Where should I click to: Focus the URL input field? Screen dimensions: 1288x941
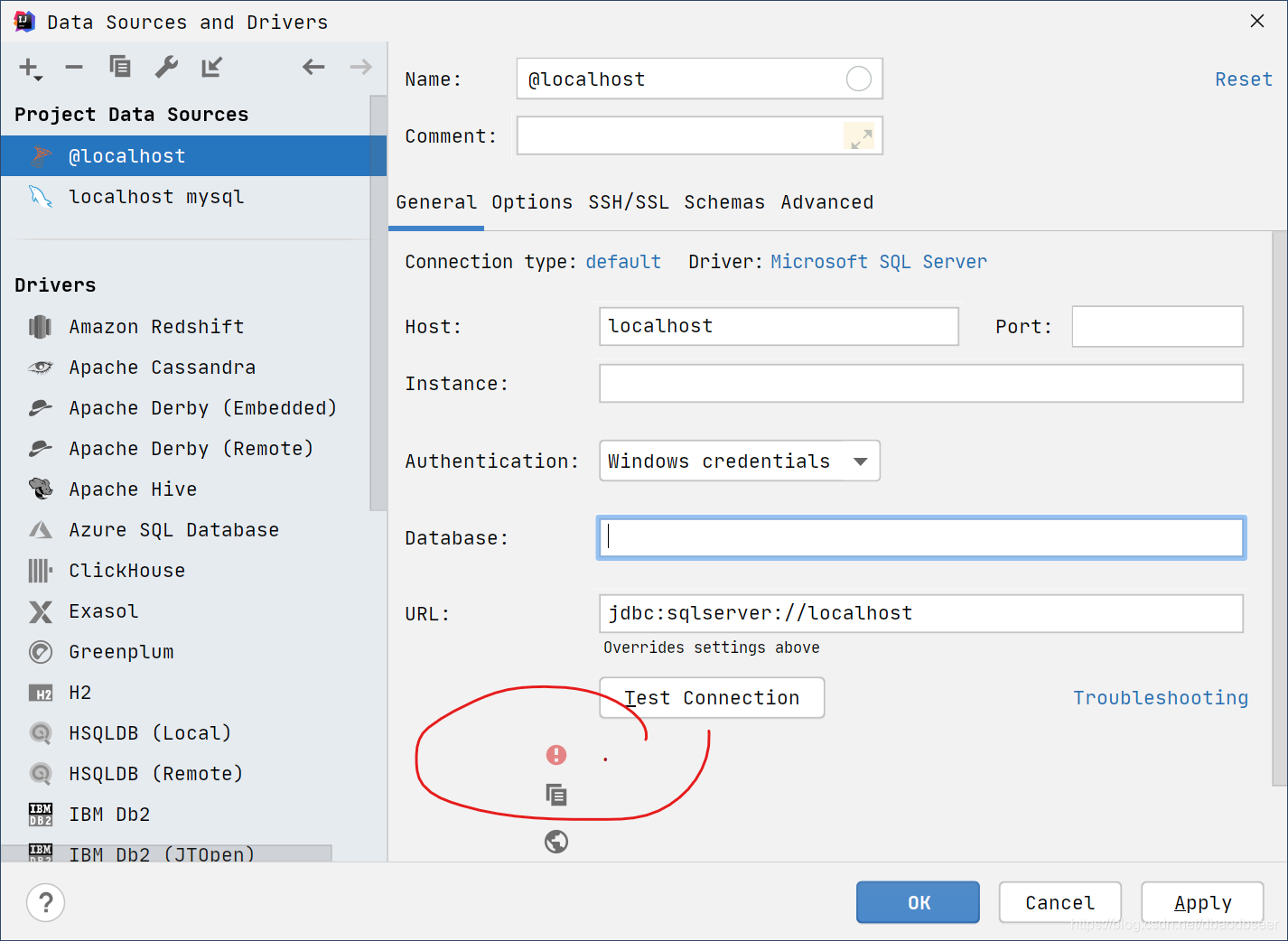tap(921, 613)
